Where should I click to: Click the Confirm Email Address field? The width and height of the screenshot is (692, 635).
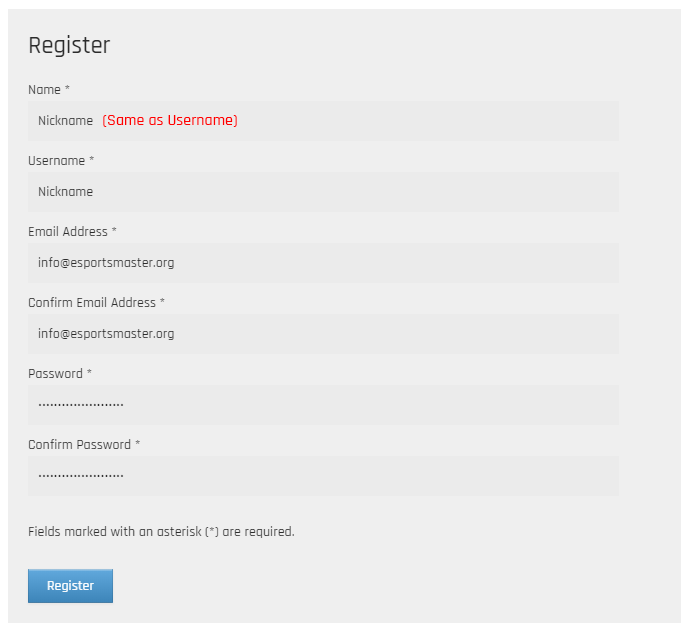pos(323,334)
